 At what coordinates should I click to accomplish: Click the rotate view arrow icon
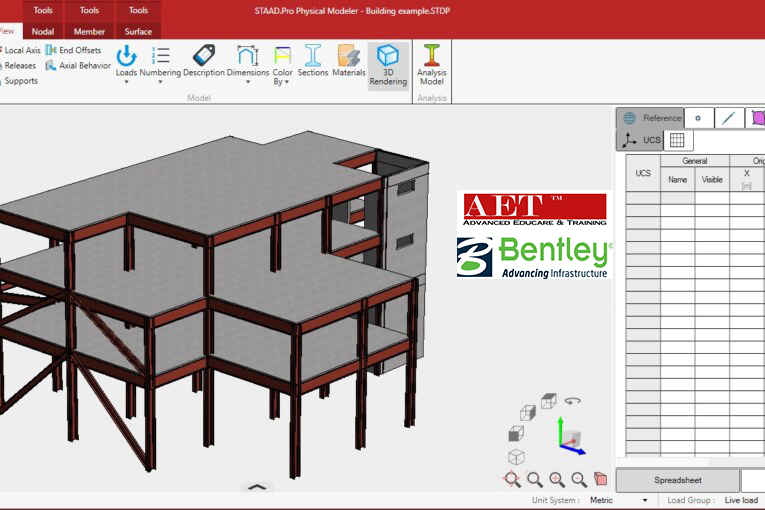573,401
